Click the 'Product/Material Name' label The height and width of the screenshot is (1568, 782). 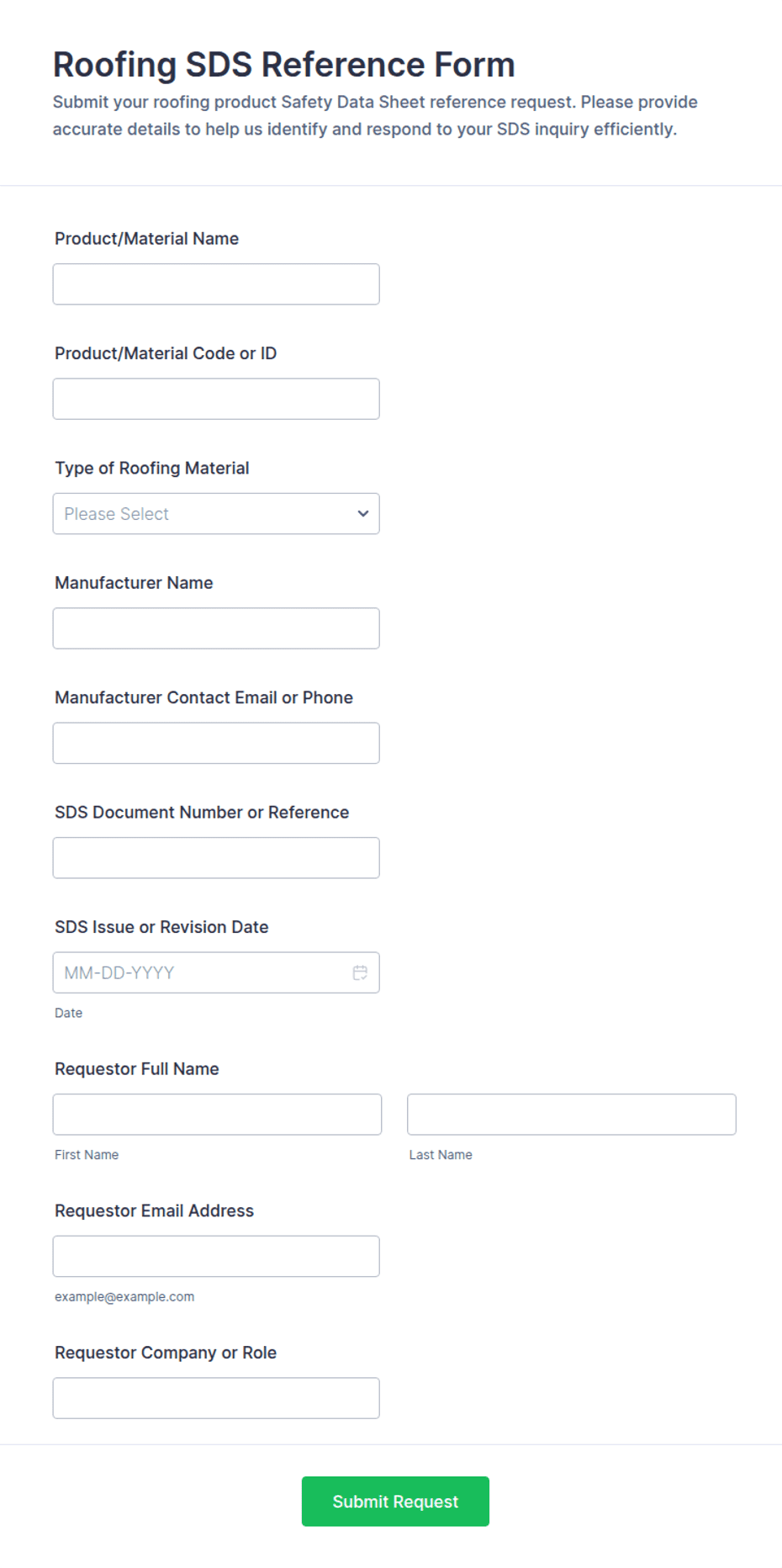(x=147, y=239)
